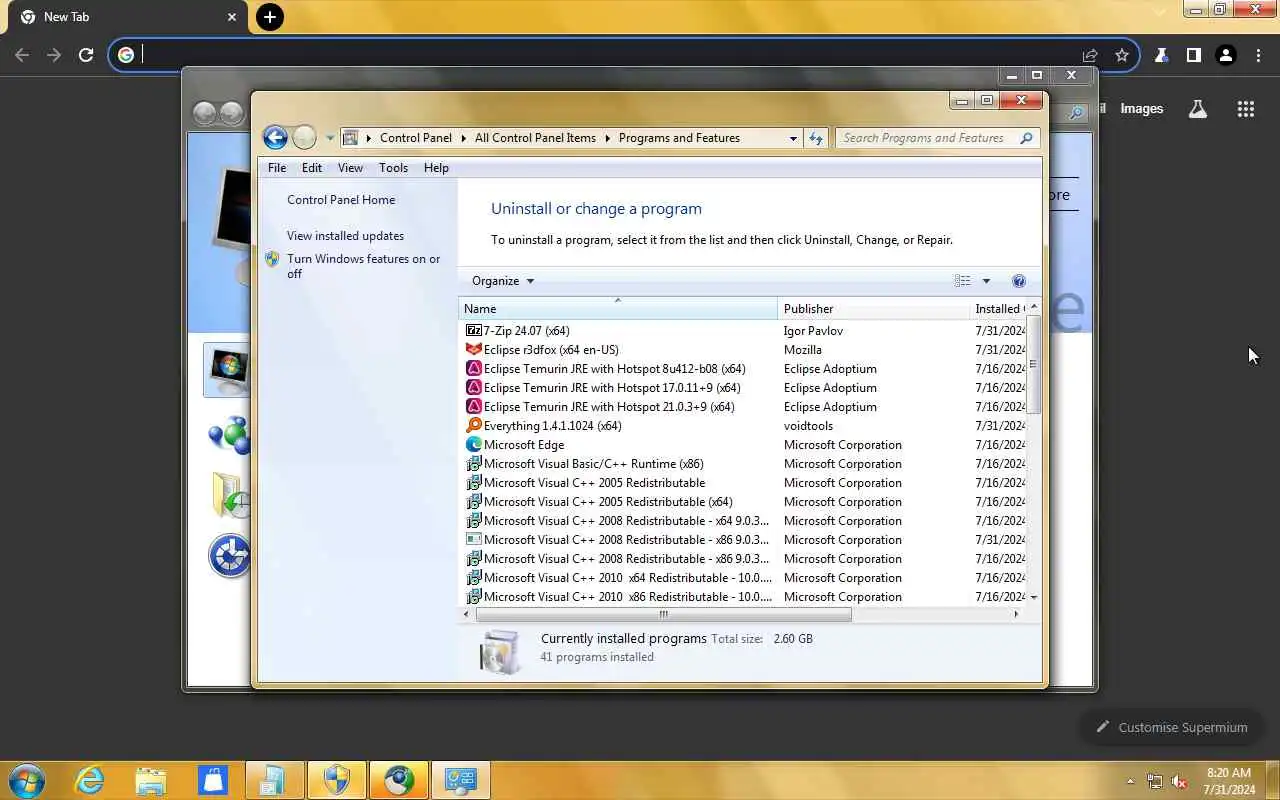Open View installed updates link
Screen dimensions: 1280x800
coord(345,236)
